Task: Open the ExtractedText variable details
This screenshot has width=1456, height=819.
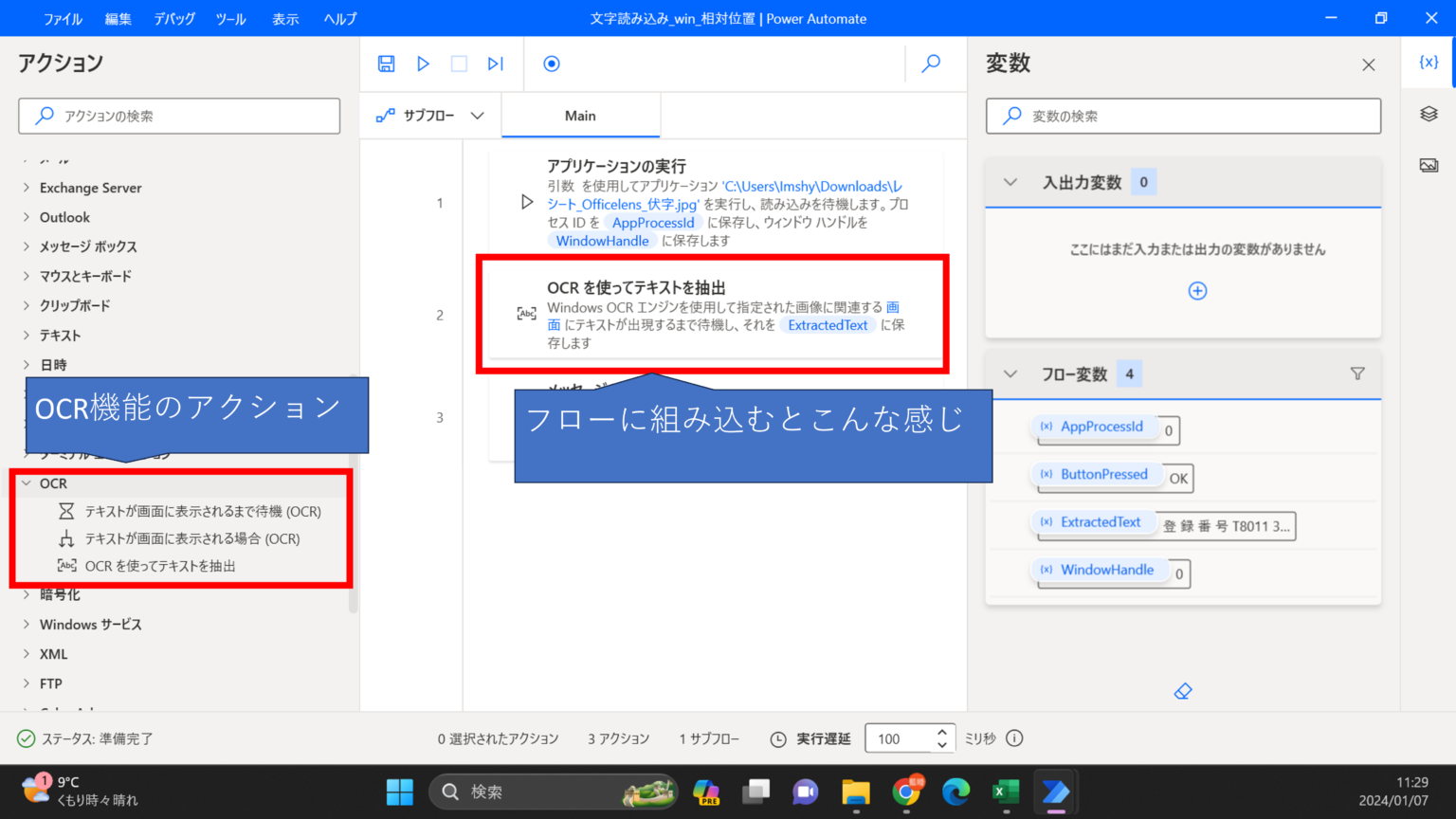Action: 1094,522
